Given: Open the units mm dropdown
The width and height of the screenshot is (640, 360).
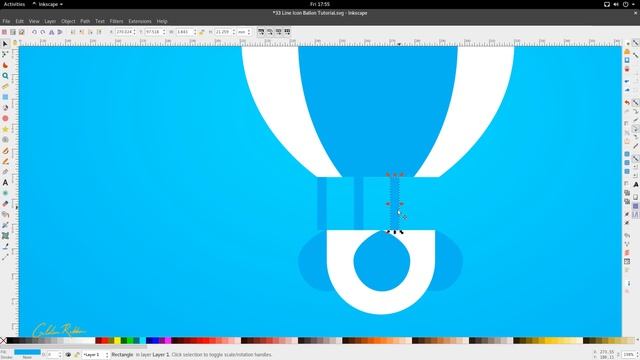Looking at the screenshot, I should click(x=244, y=32).
